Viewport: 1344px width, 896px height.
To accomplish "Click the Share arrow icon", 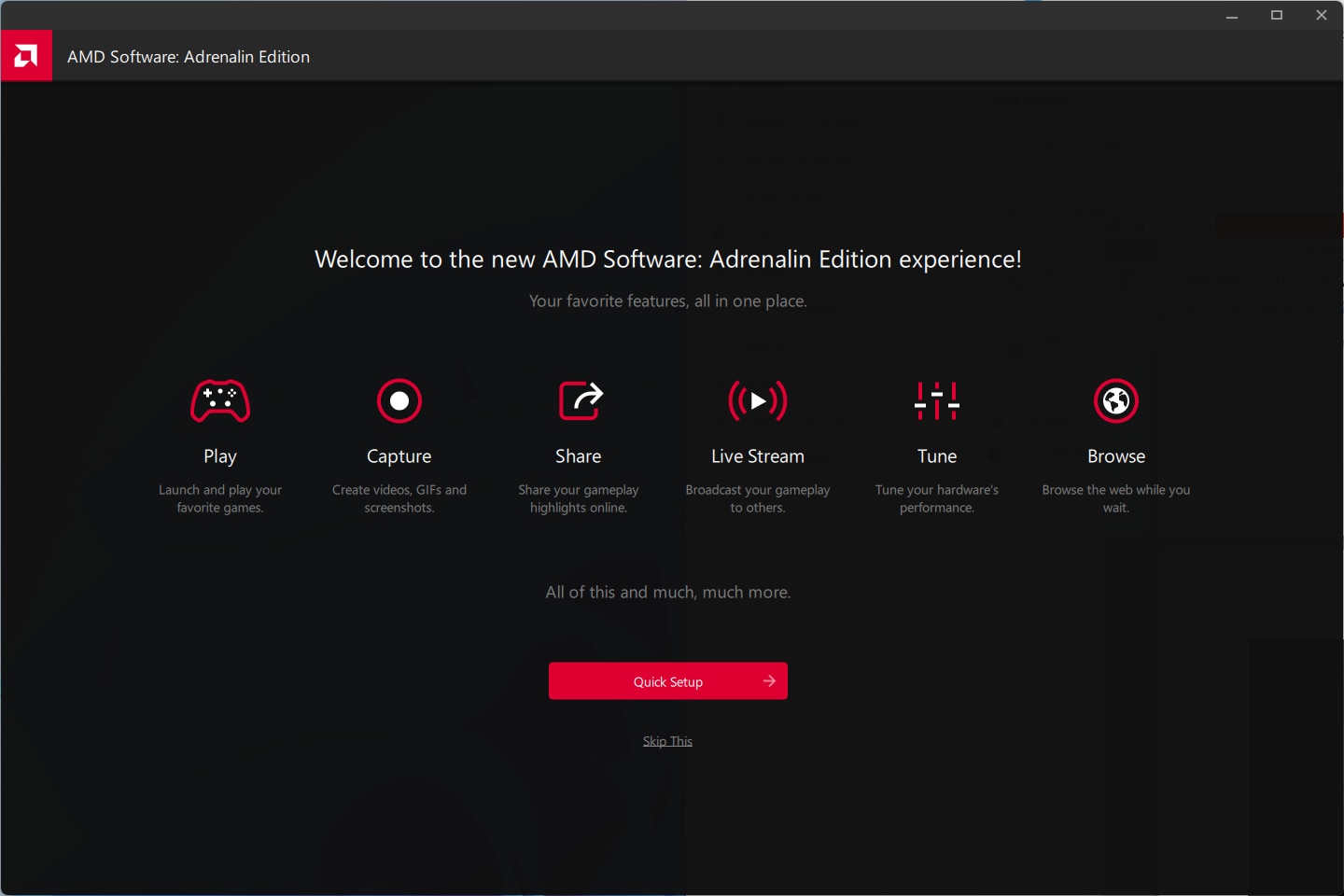I will [x=580, y=401].
